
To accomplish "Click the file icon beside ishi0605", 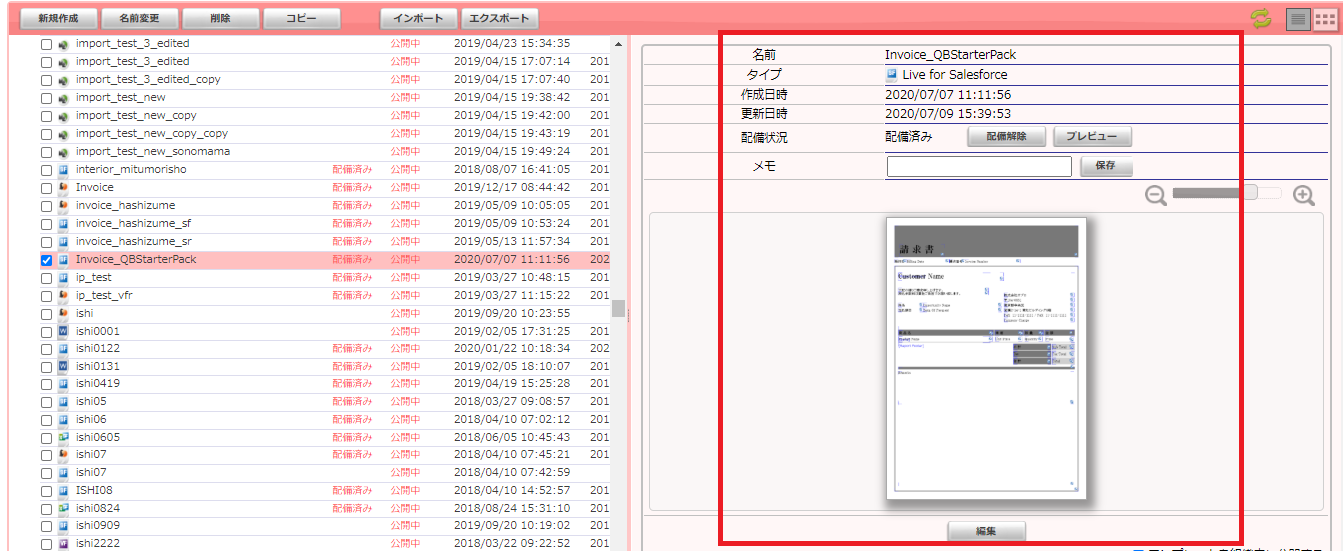I will point(62,437).
